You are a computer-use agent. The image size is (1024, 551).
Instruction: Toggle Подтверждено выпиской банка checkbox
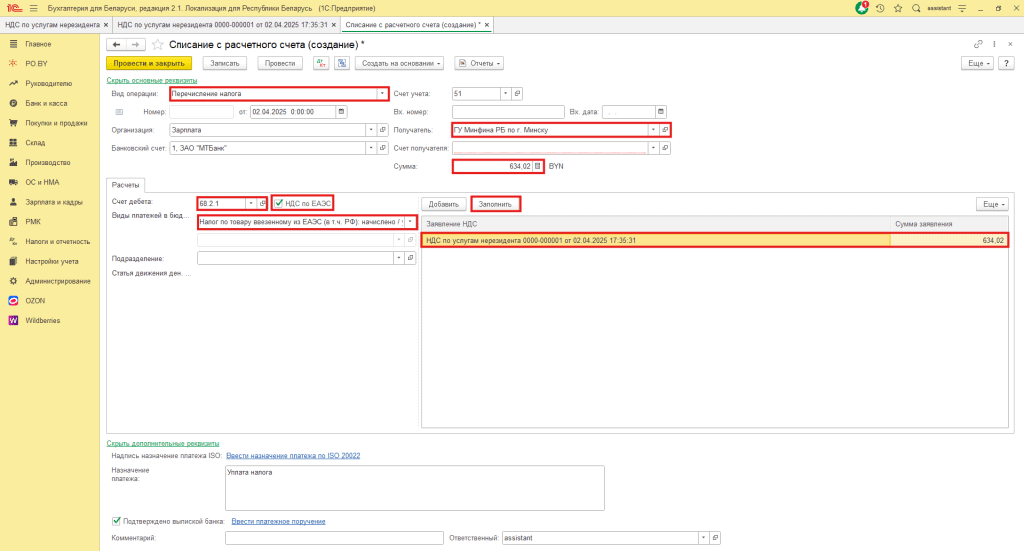(x=116, y=521)
